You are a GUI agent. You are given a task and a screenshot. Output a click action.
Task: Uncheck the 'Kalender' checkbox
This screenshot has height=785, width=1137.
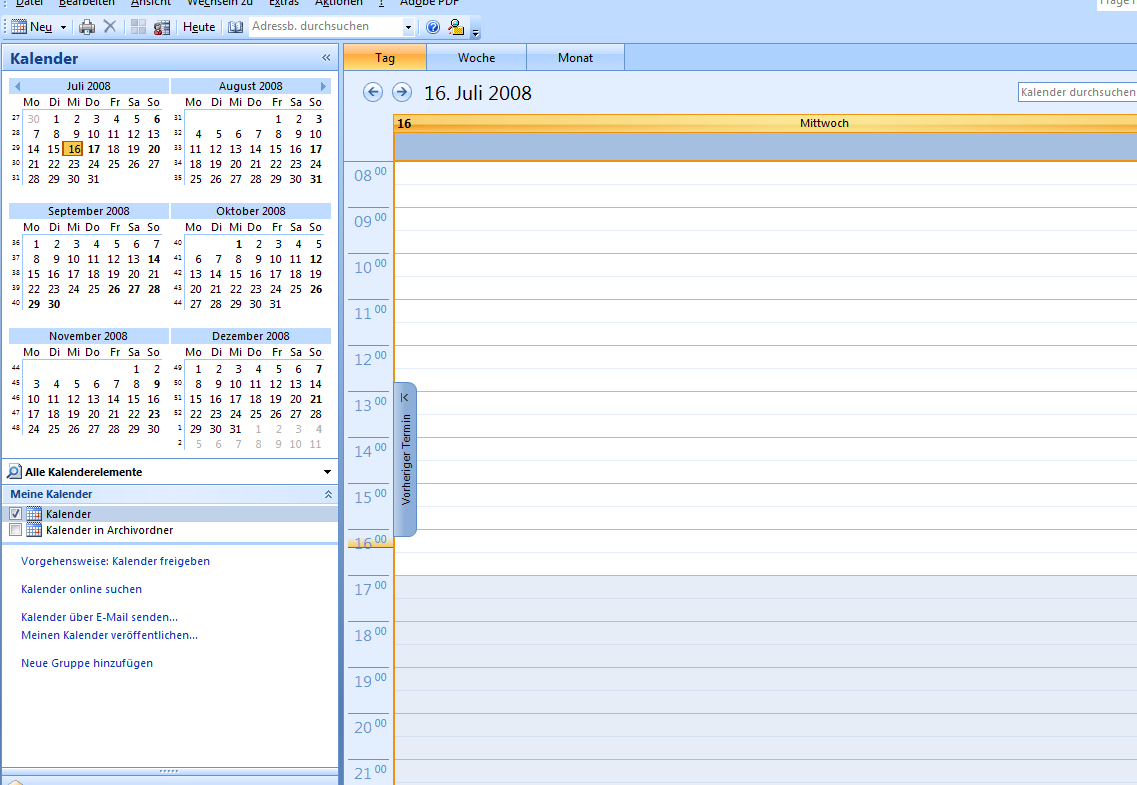tap(15, 514)
